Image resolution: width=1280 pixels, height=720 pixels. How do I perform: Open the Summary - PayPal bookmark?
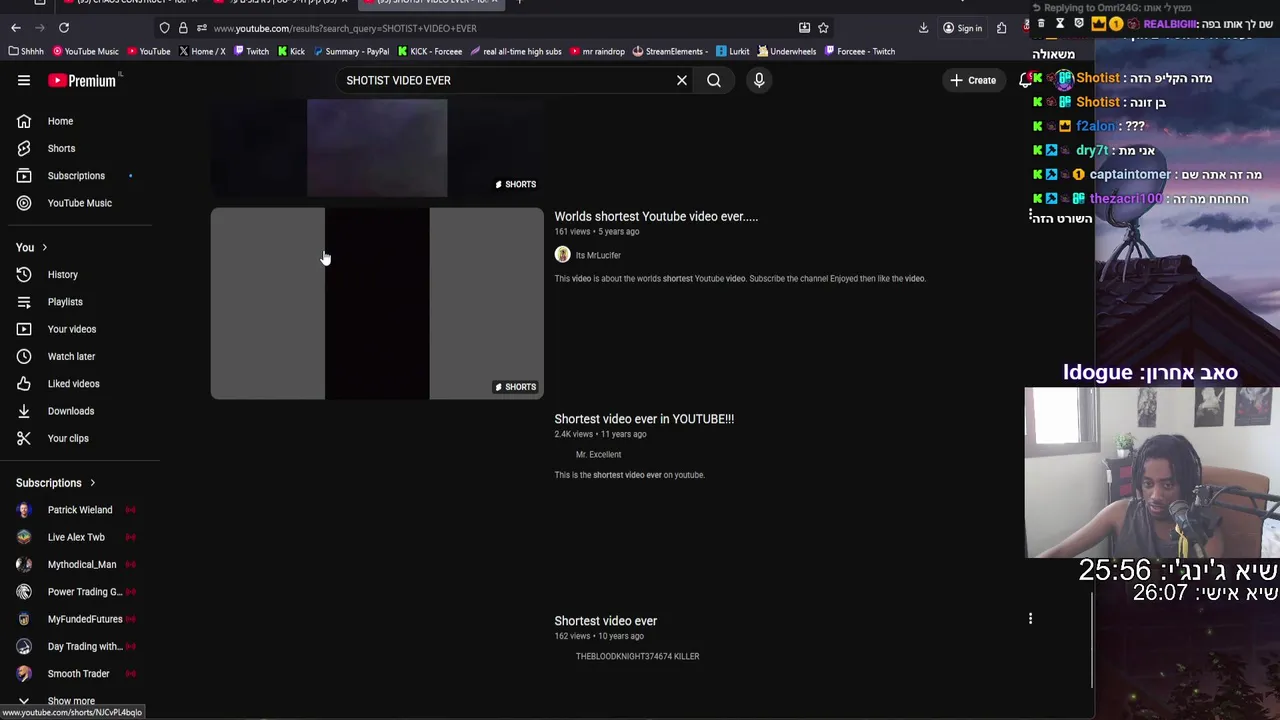tap(351, 51)
